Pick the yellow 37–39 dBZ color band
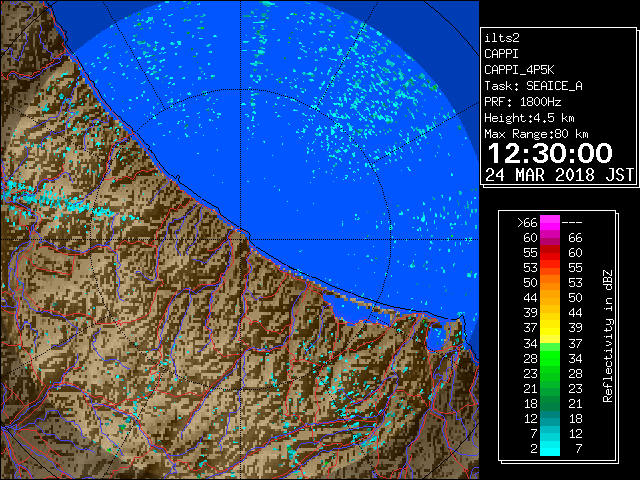 click(550, 328)
